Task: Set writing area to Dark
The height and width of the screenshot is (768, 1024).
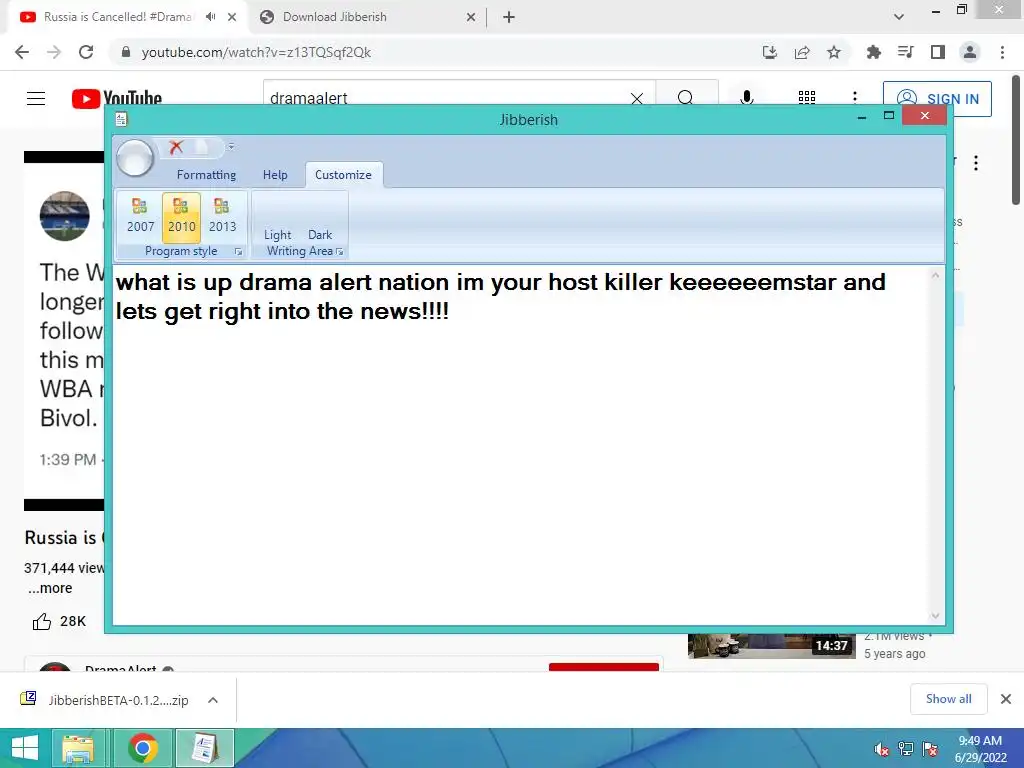Action: (320, 234)
